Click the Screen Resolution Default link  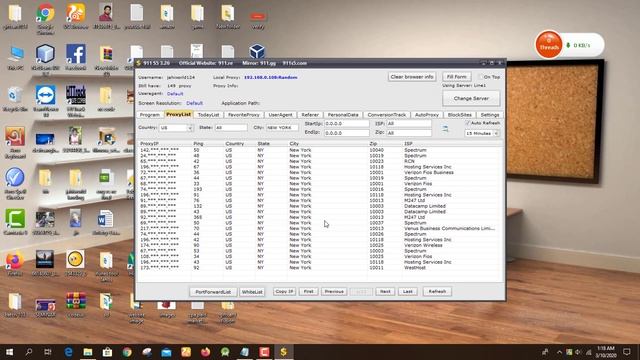194,103
